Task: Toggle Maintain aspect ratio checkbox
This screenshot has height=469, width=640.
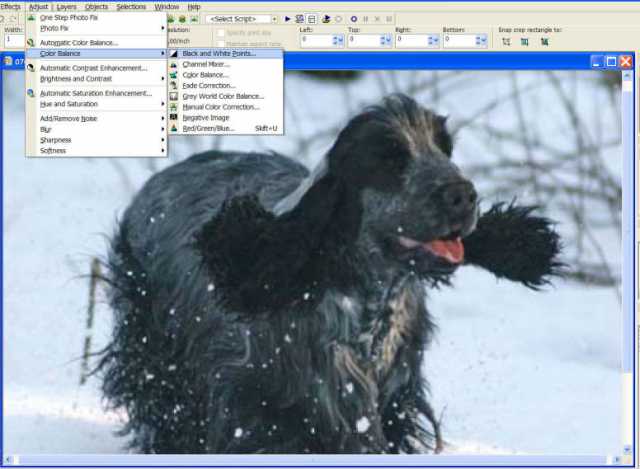Action: [221, 44]
